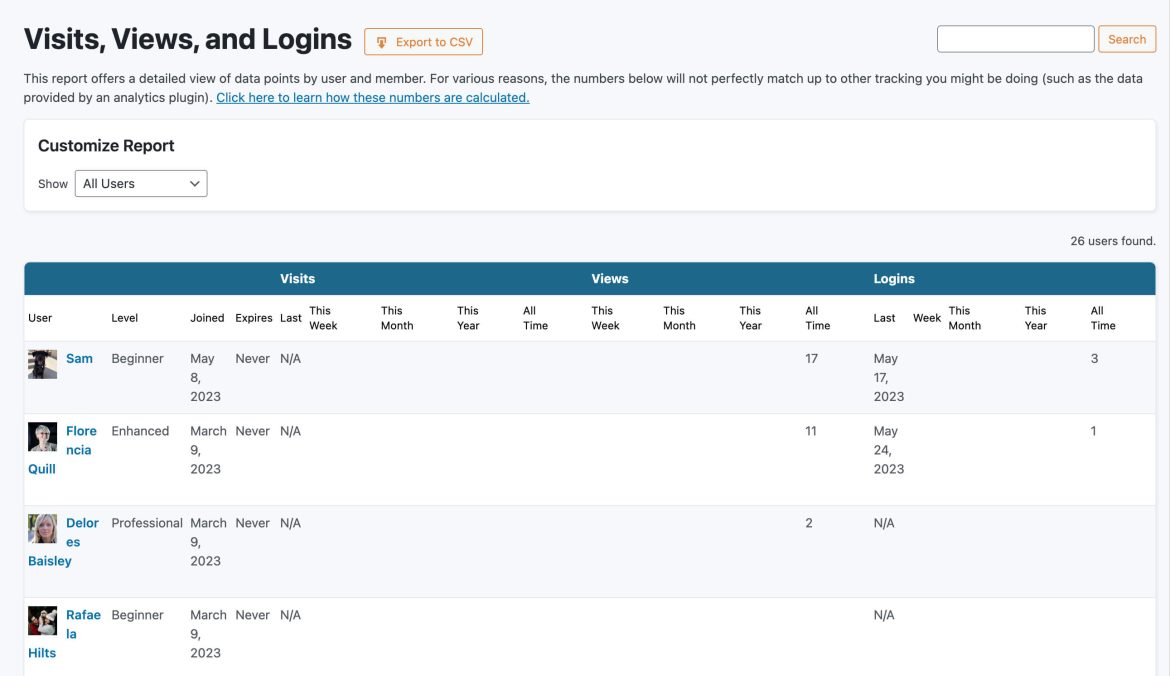This screenshot has height=676, width=1170.
Task: Click the User column header
Action: pyautogui.click(x=39, y=317)
